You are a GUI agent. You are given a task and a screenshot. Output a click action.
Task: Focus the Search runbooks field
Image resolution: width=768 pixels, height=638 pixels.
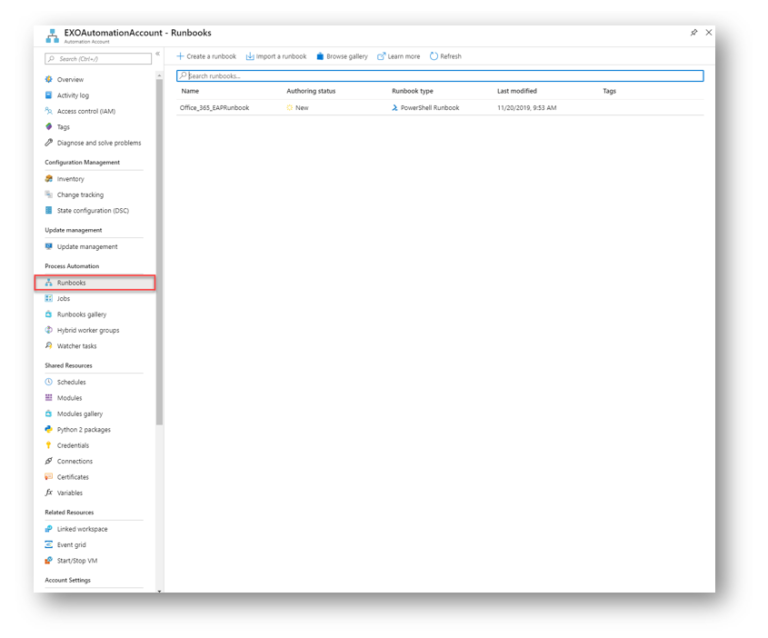point(440,76)
